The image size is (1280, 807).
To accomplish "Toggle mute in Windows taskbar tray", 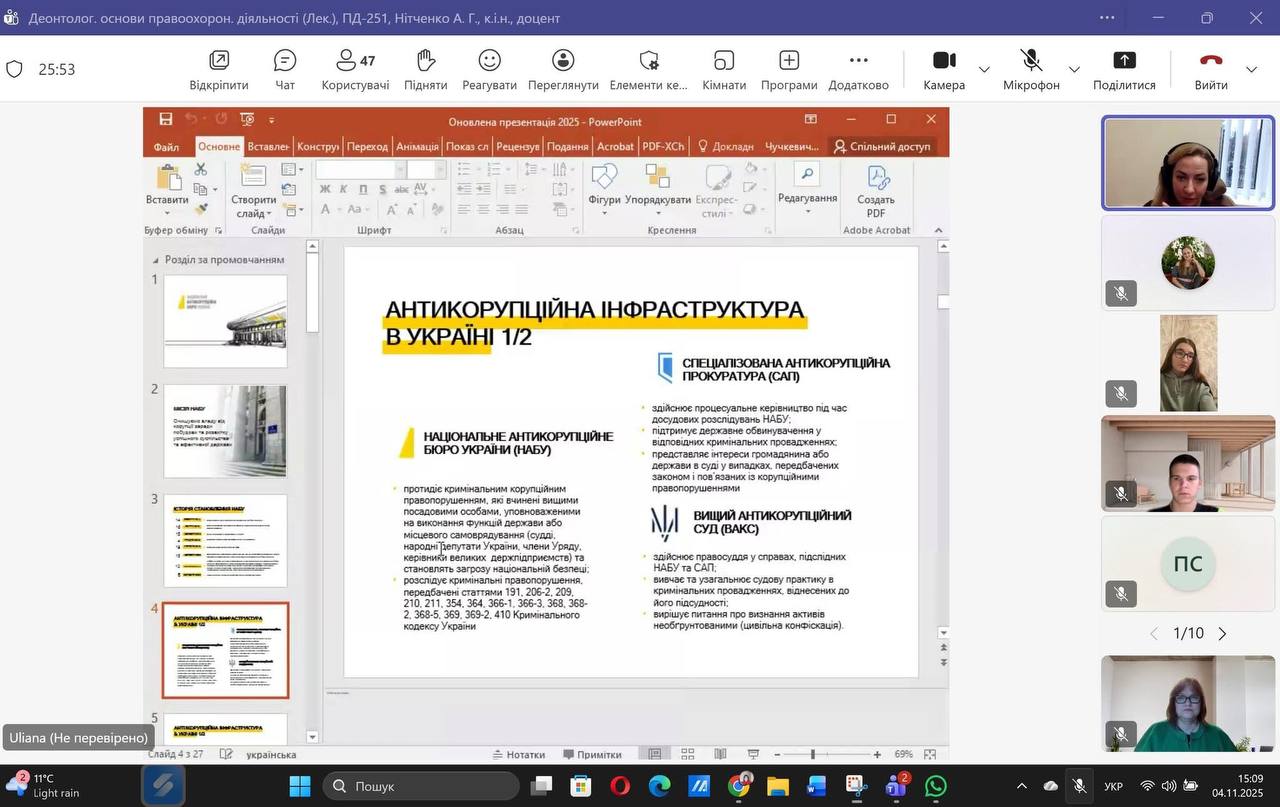I will coord(1079,786).
